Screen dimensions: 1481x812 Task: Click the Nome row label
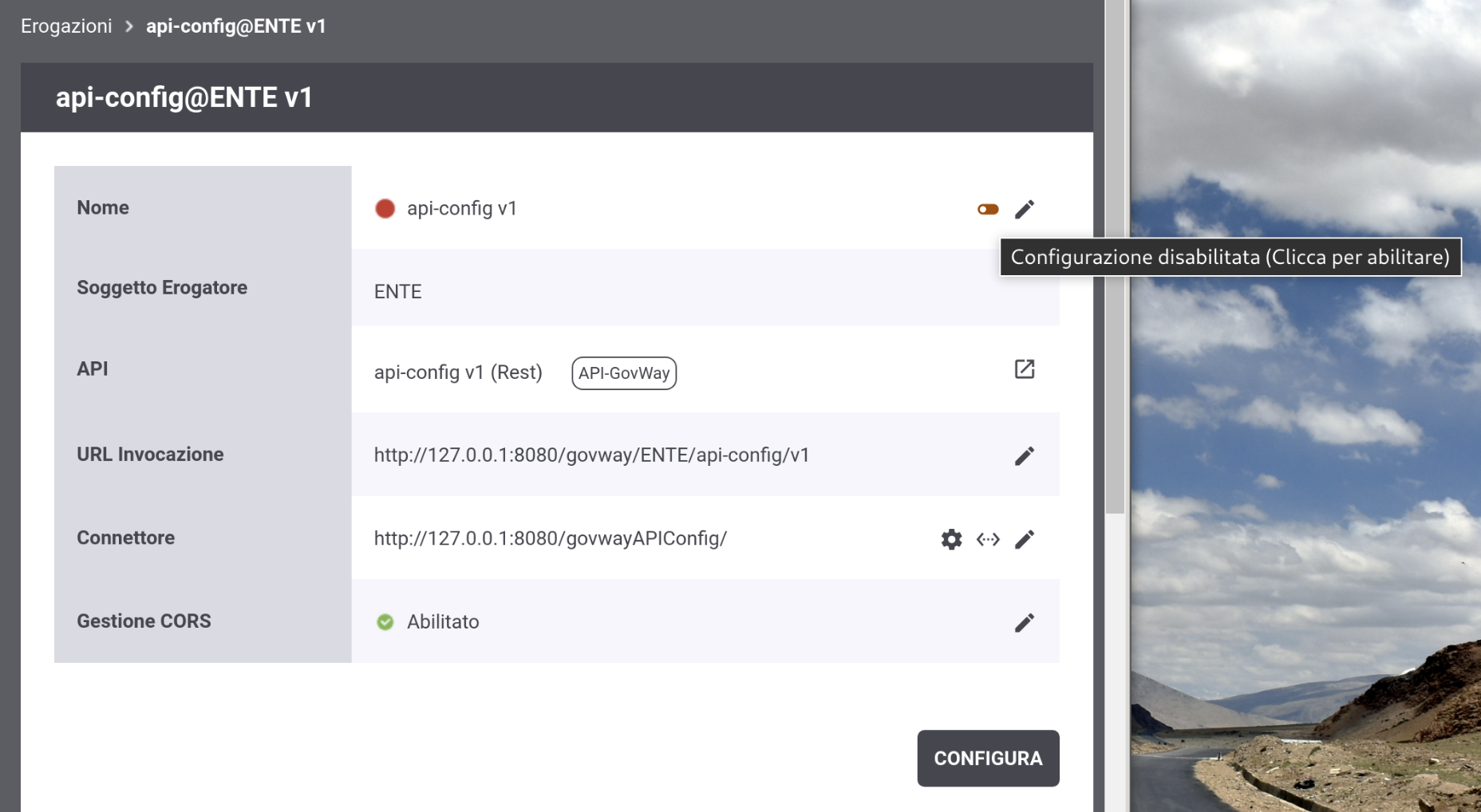[103, 207]
